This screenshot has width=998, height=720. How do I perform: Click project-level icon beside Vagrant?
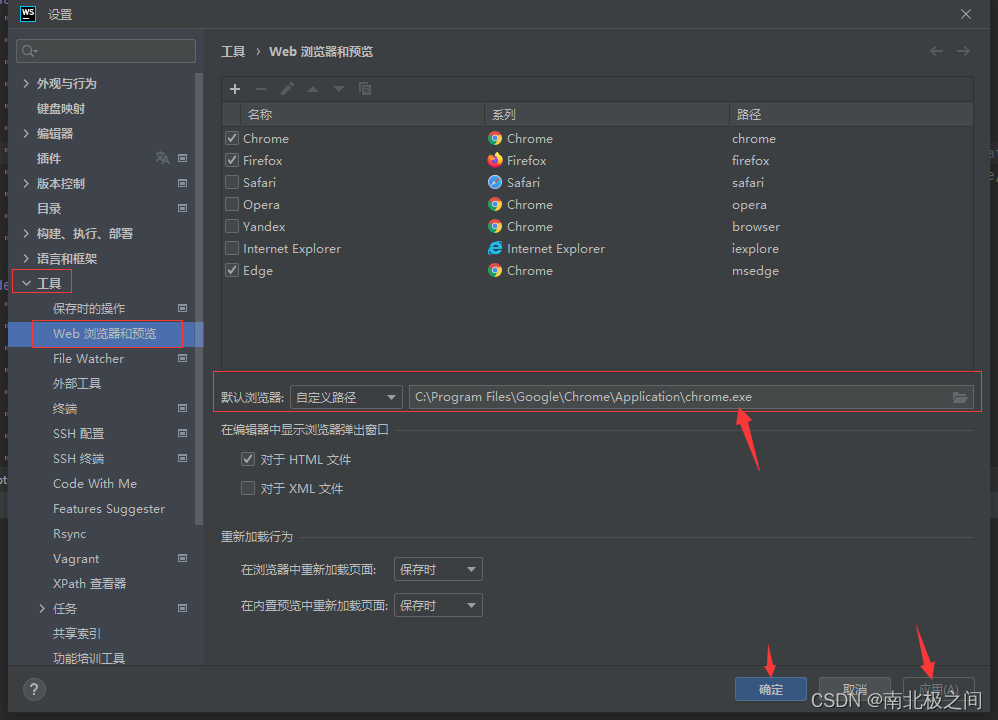[183, 558]
